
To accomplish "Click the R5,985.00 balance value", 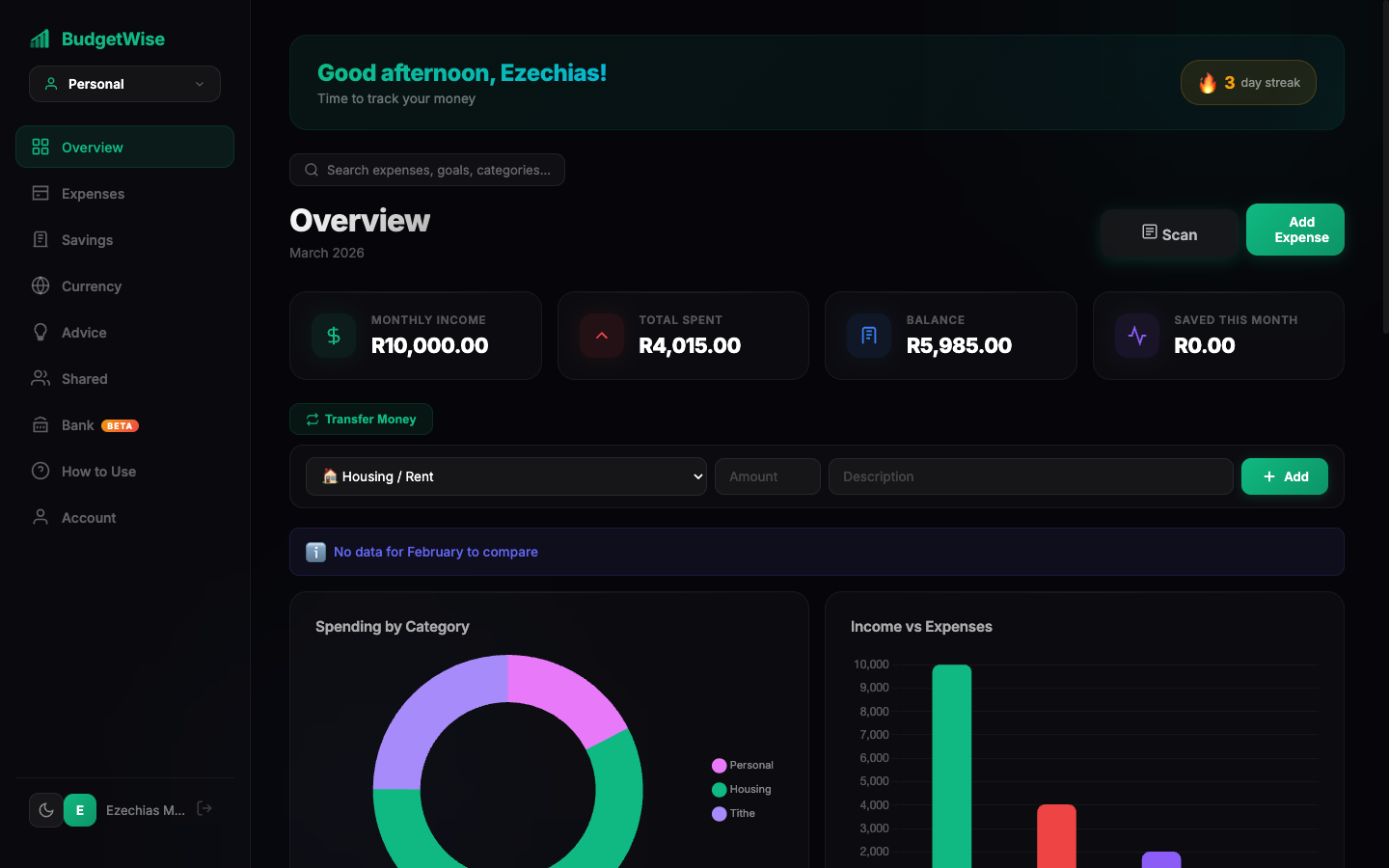I will click(959, 345).
